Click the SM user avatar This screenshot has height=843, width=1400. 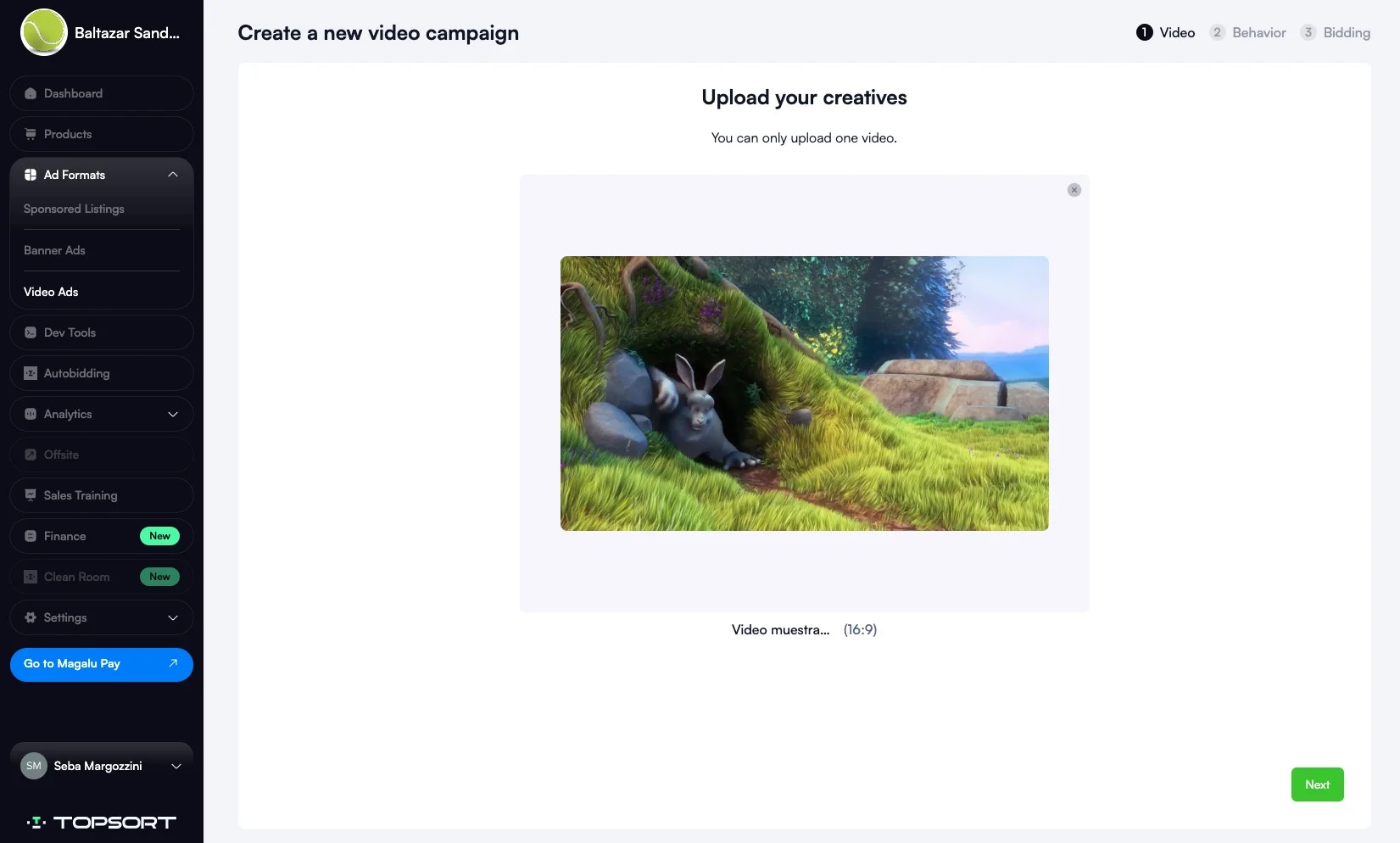(x=34, y=766)
